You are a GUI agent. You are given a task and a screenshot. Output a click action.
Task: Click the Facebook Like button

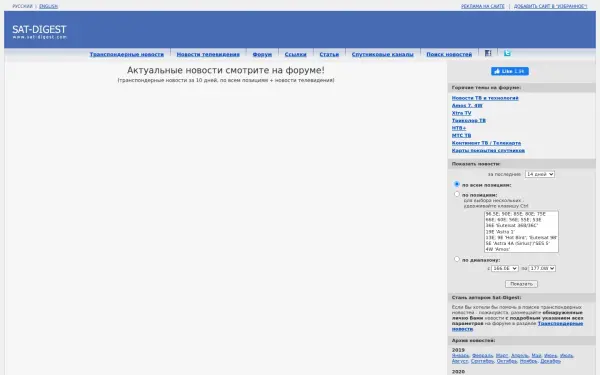[510, 71]
